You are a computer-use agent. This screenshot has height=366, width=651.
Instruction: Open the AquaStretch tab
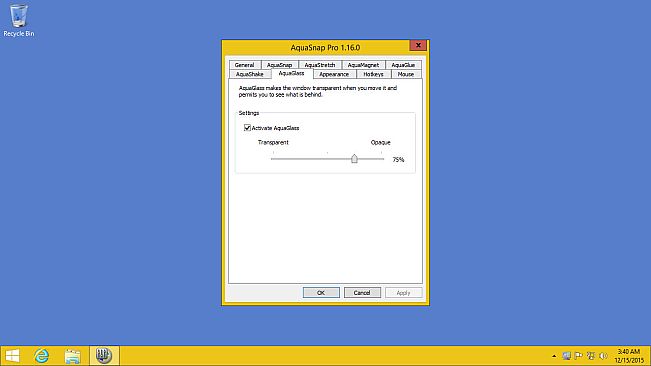[320, 65]
